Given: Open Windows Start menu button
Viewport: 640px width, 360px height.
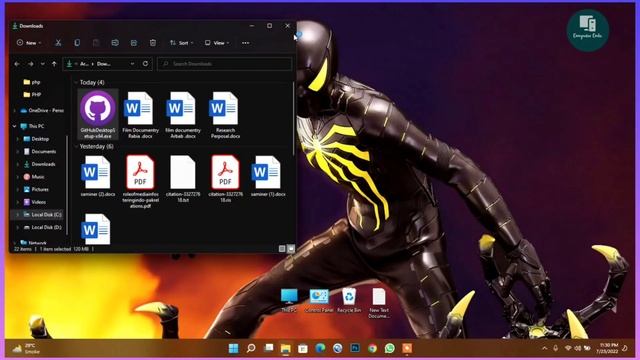Looking at the screenshot, I should [x=233, y=348].
